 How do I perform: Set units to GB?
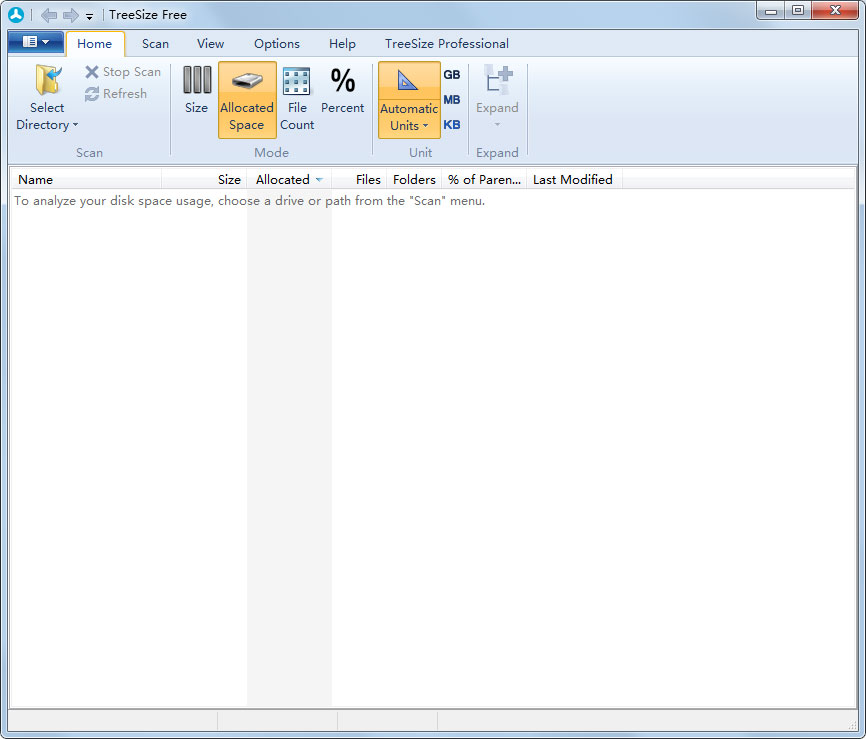(452, 75)
